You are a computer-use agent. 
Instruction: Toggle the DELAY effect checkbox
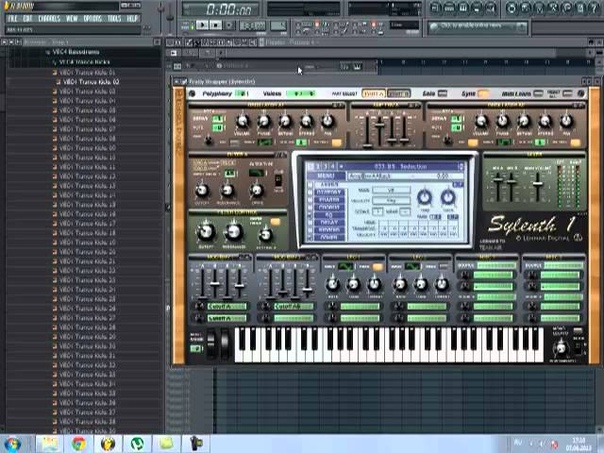(310, 223)
